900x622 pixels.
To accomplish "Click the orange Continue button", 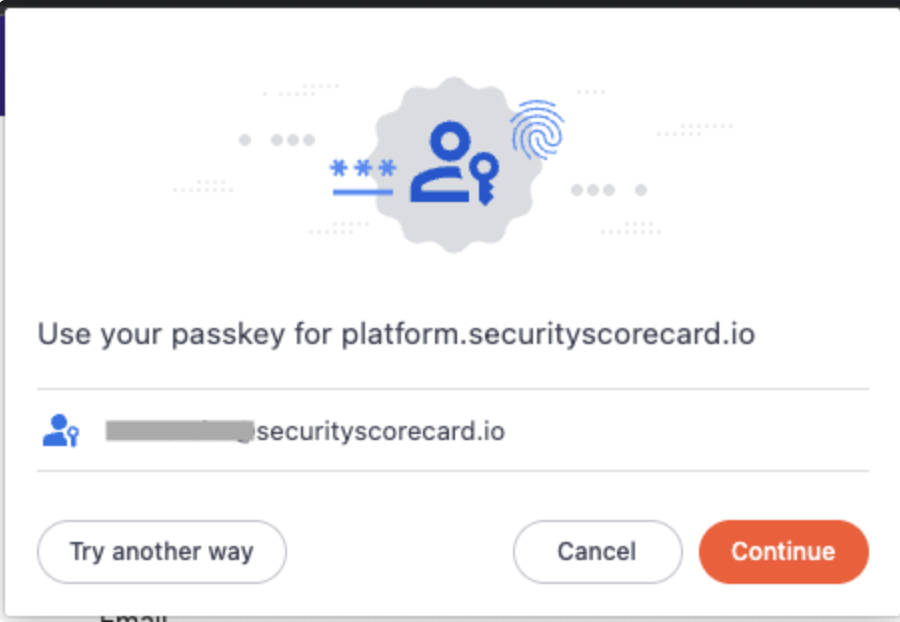I will point(783,551).
